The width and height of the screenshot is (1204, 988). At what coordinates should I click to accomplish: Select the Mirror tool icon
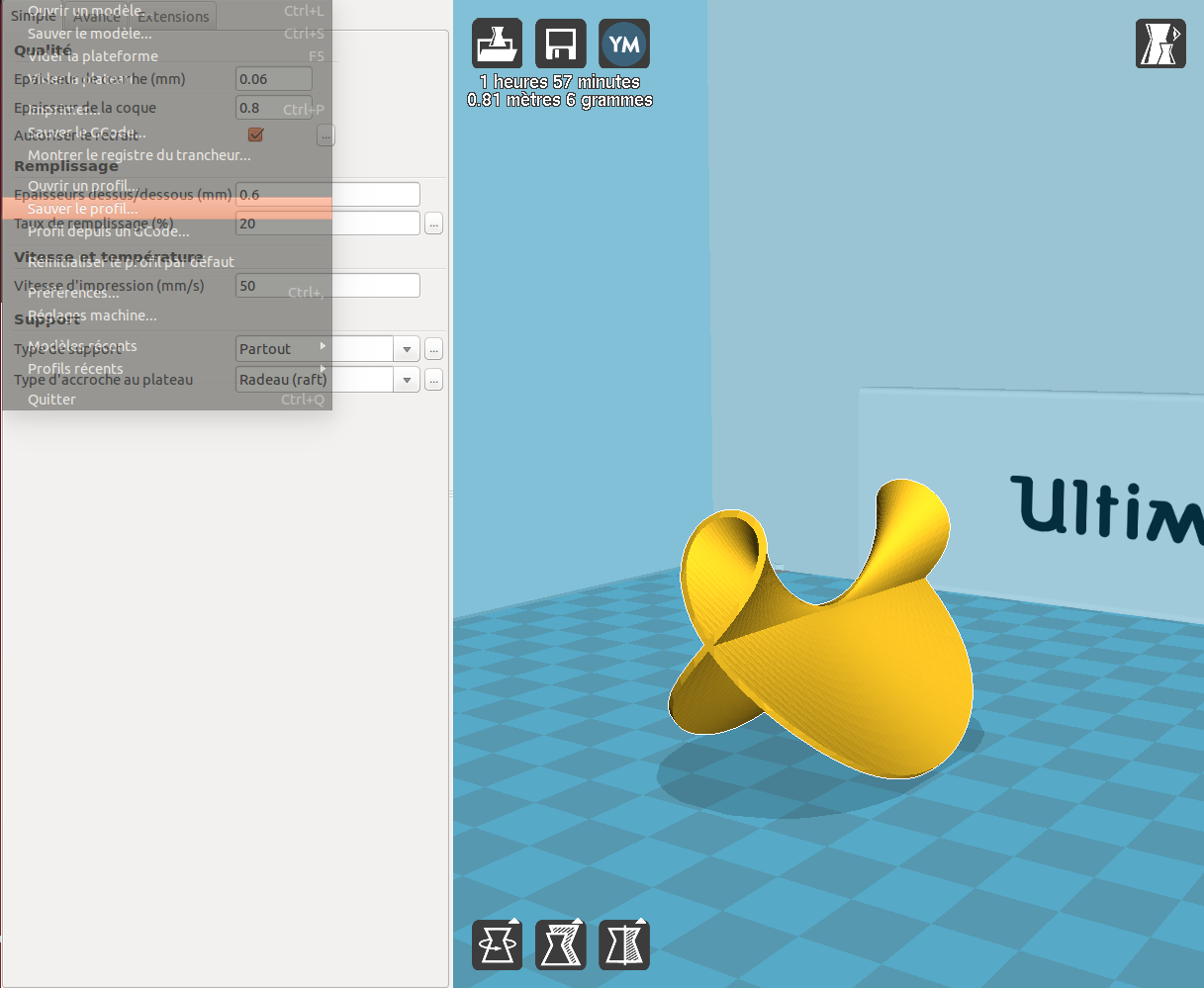(x=624, y=944)
